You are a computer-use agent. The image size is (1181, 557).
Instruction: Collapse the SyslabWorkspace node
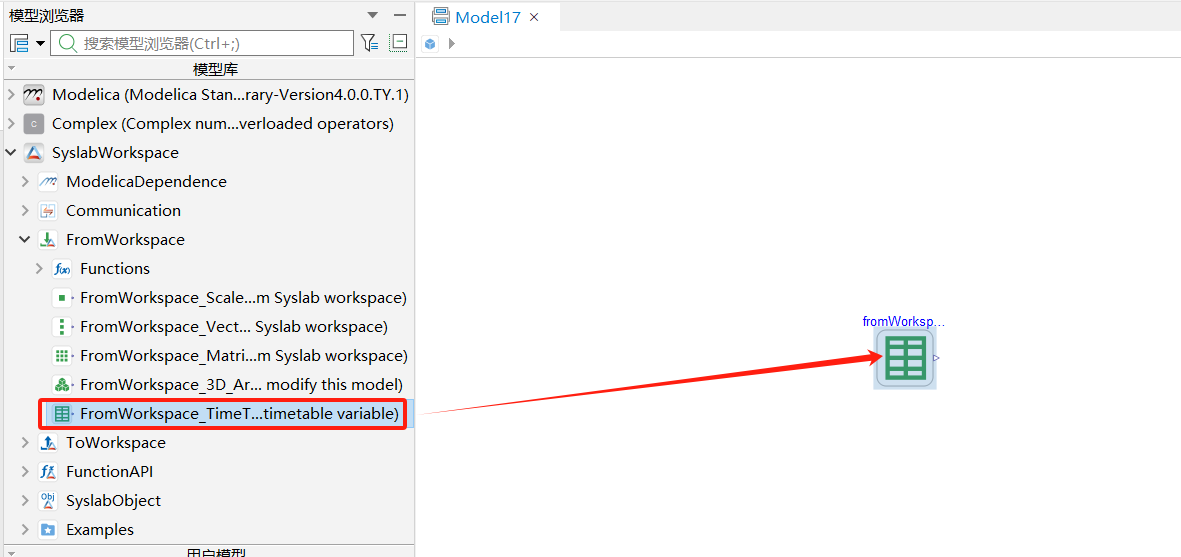[11, 153]
